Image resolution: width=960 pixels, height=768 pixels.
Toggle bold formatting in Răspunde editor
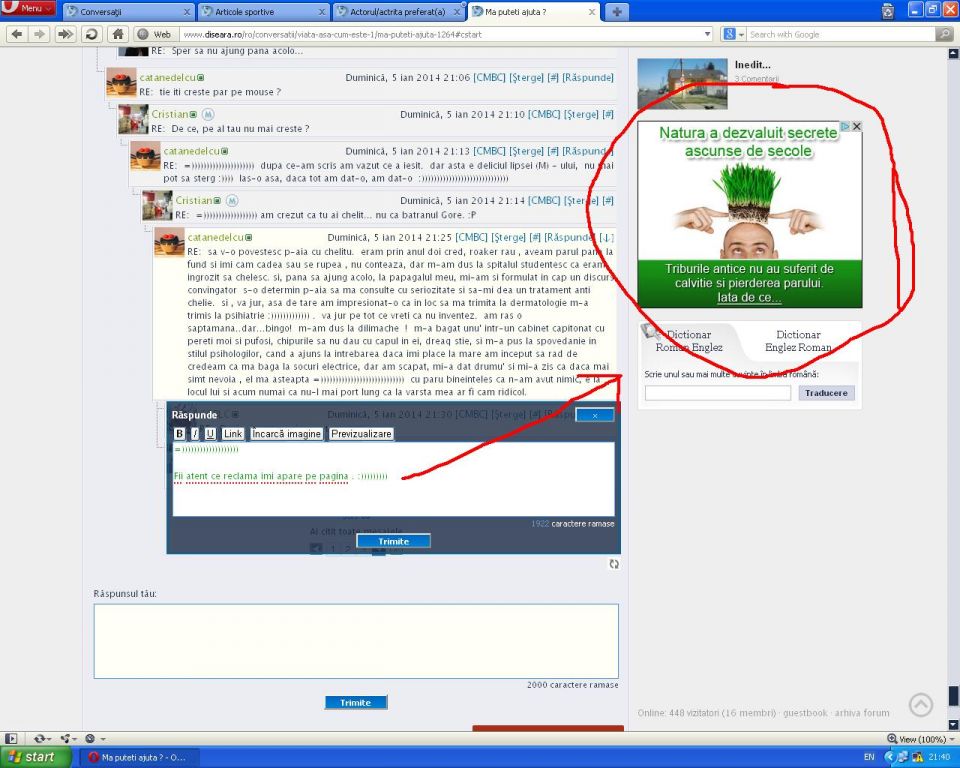click(x=179, y=434)
